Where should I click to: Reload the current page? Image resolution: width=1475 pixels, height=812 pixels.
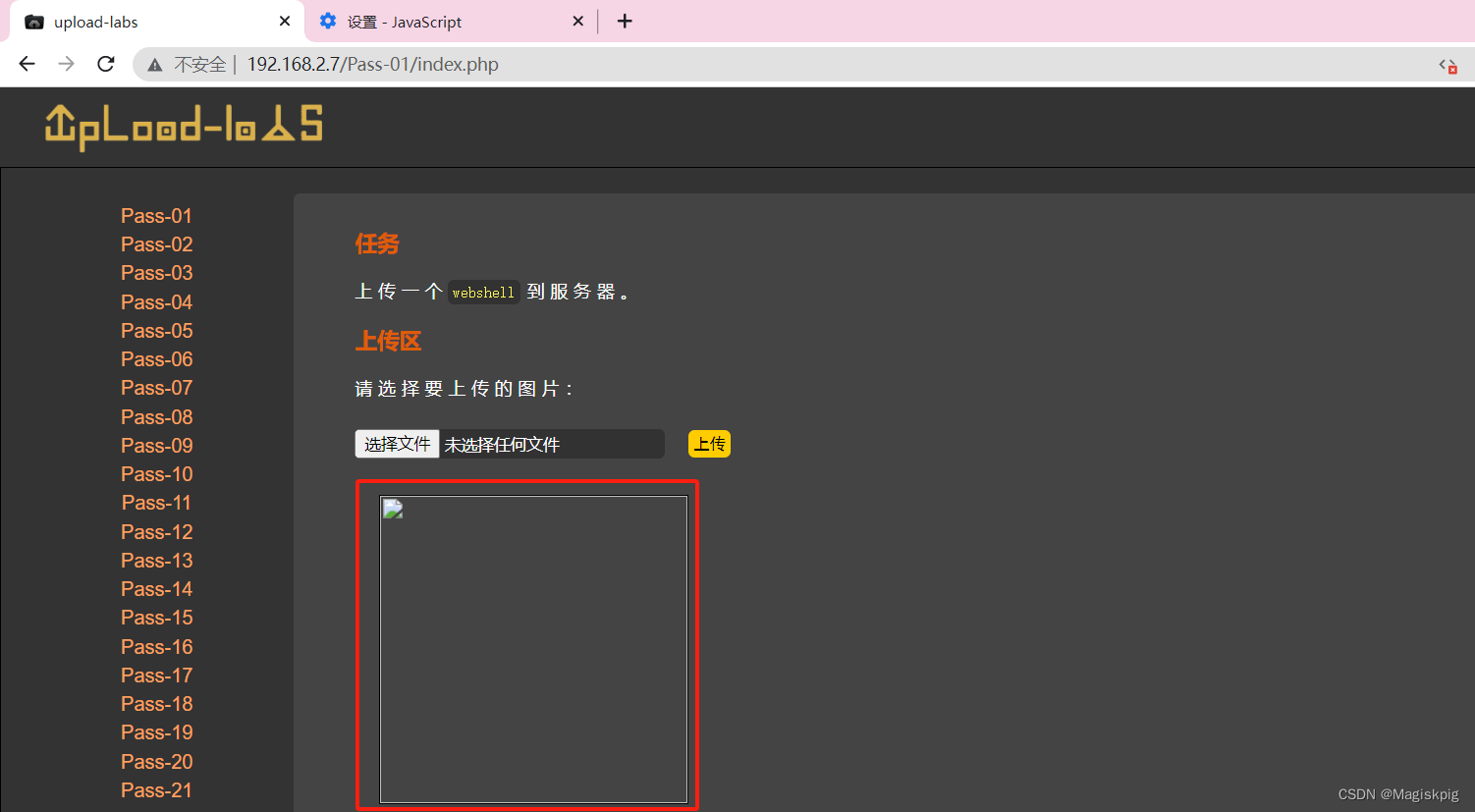105,64
